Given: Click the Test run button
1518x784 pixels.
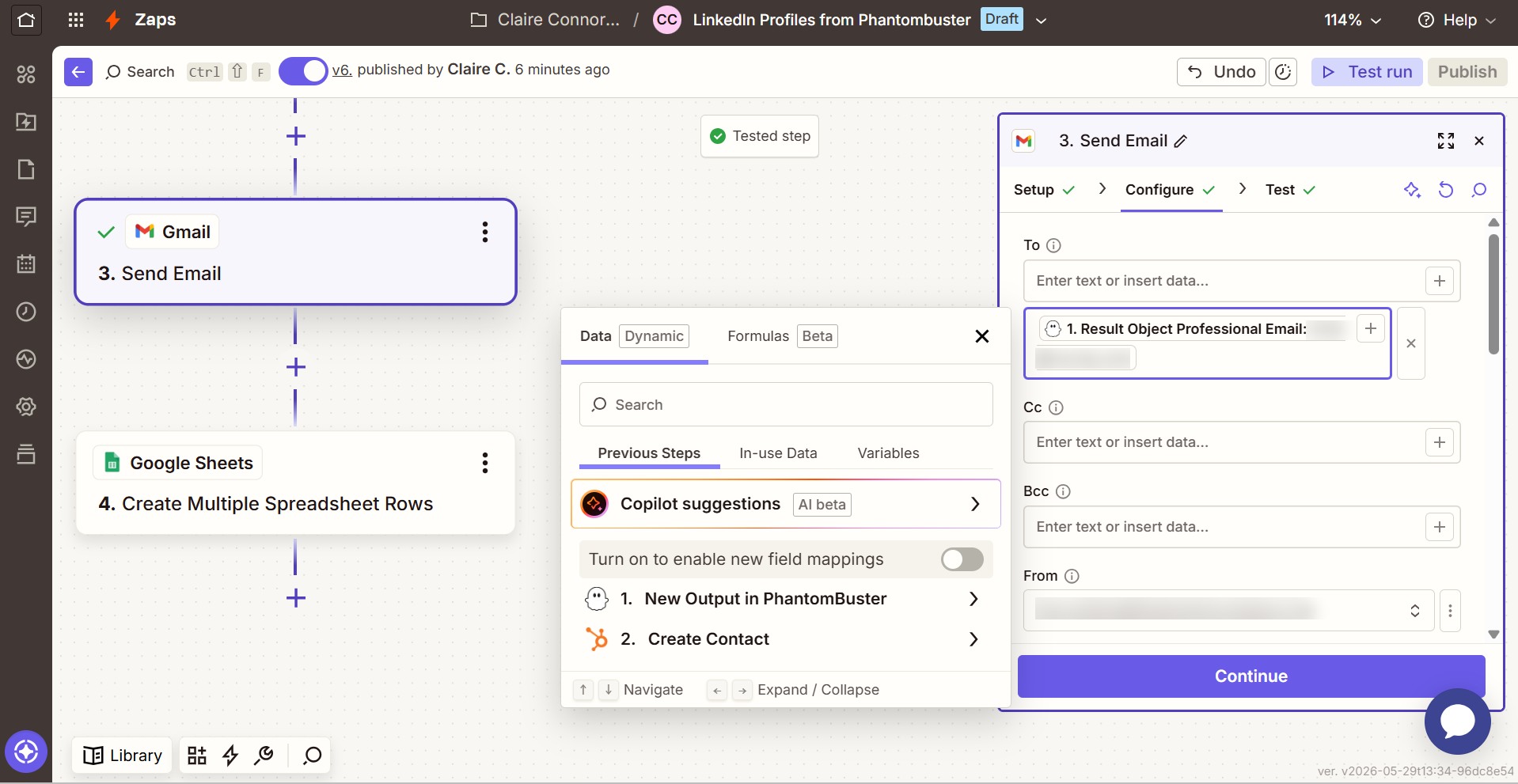Looking at the screenshot, I should click(x=1367, y=72).
